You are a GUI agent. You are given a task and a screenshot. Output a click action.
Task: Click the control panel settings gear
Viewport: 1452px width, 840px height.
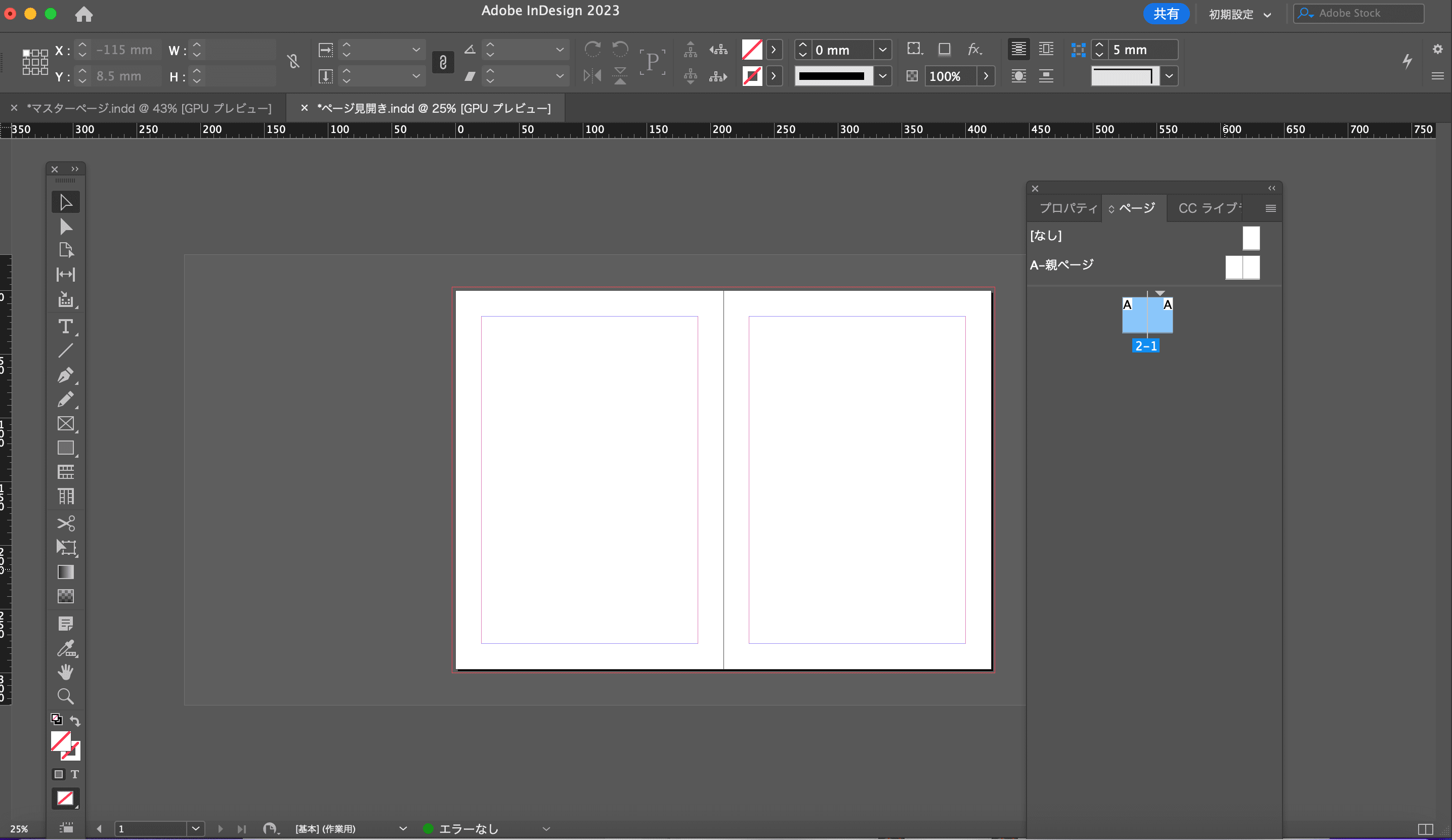point(1437,49)
